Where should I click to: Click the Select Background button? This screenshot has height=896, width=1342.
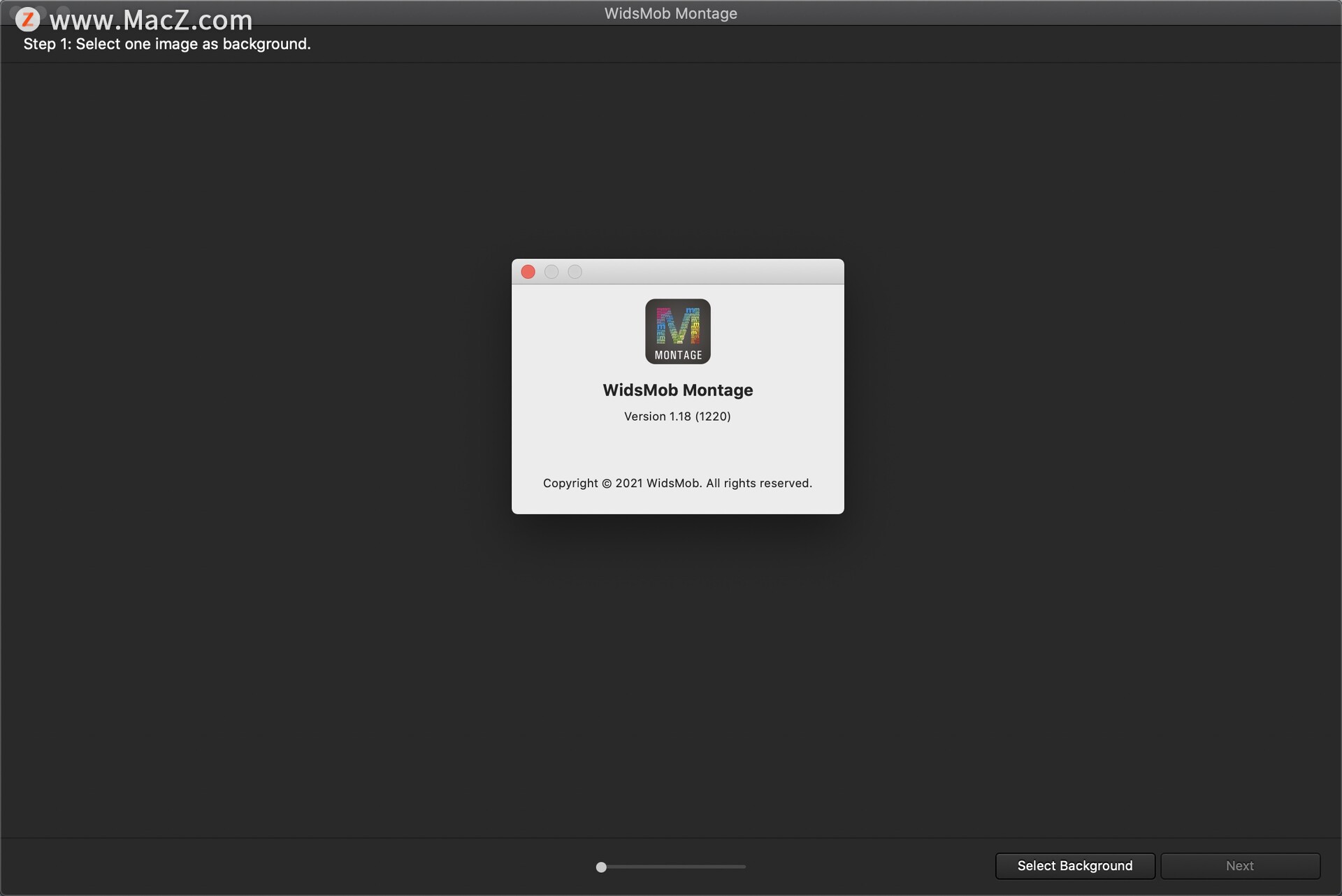[x=1074, y=865]
